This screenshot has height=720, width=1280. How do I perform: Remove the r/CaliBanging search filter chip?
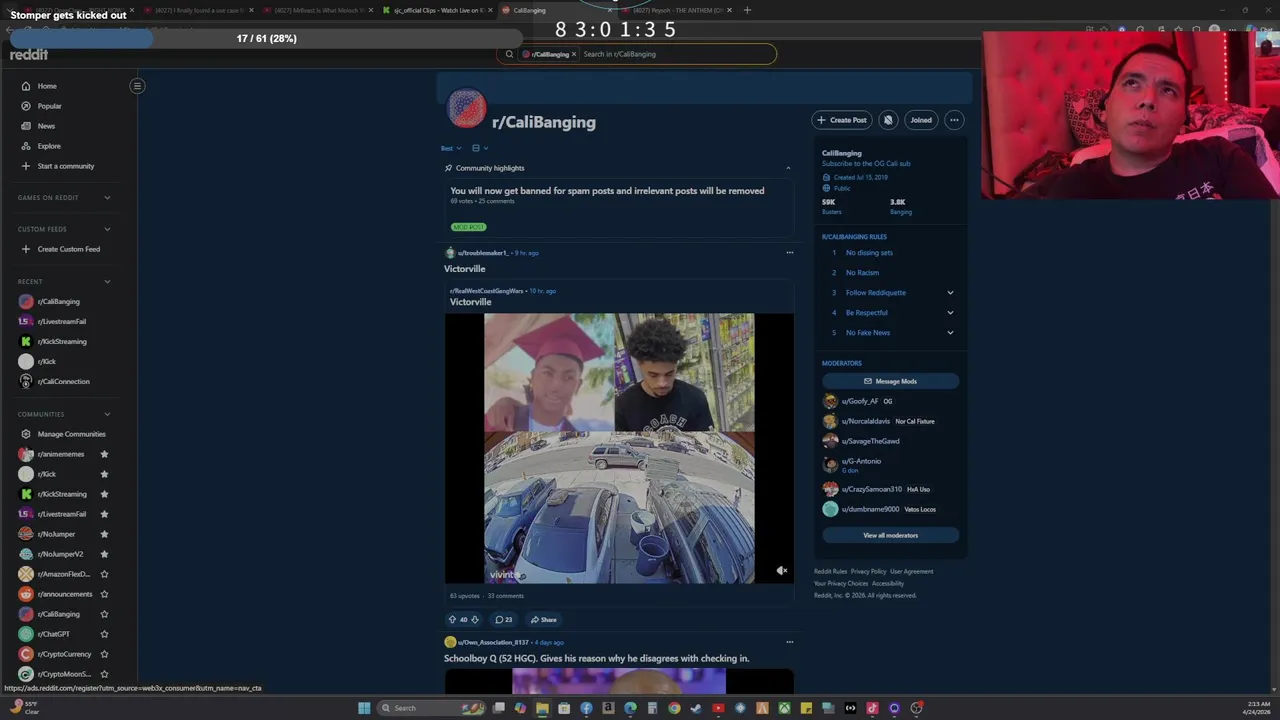click(574, 54)
